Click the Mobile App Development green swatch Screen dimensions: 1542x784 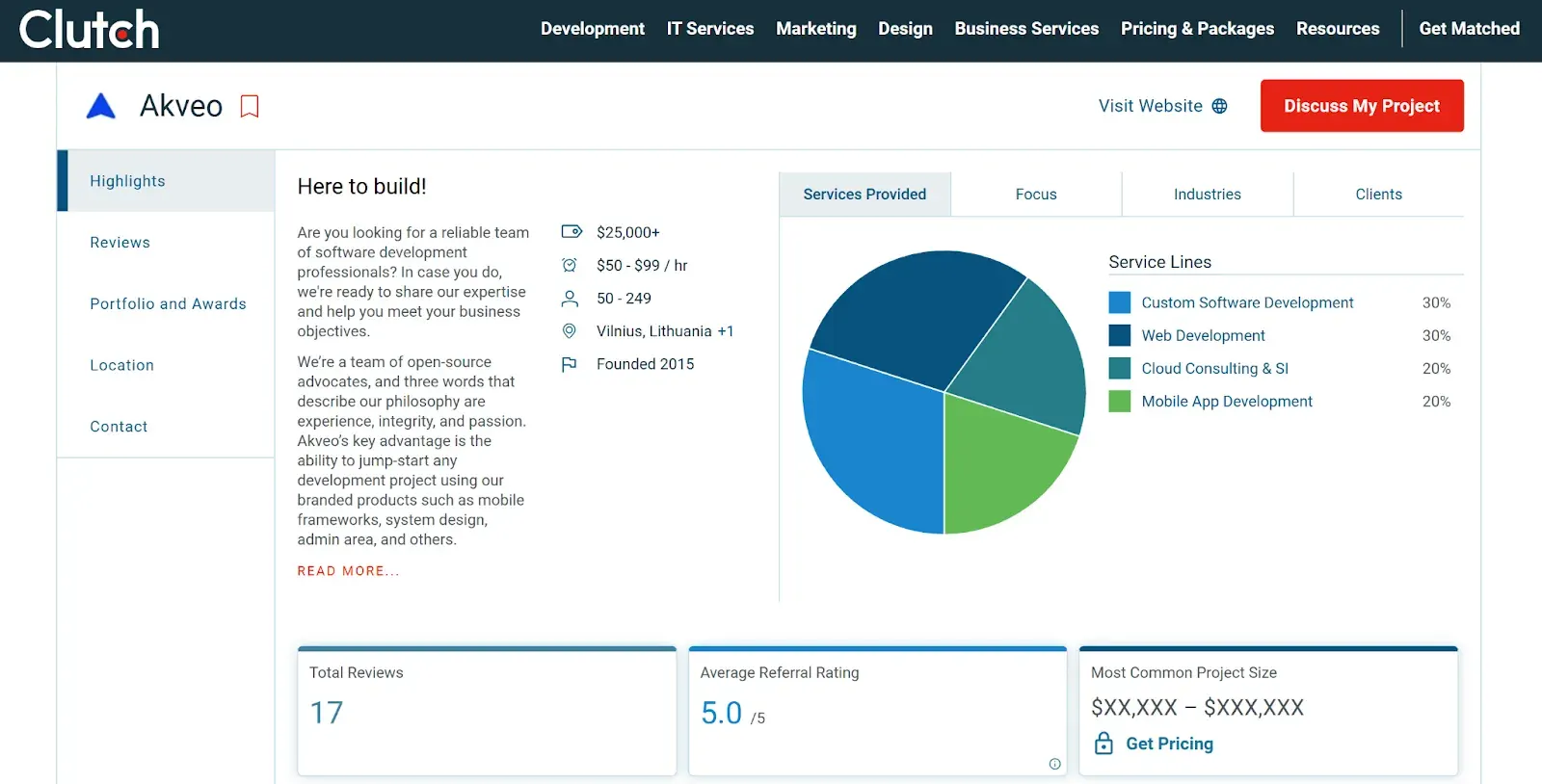pos(1120,401)
